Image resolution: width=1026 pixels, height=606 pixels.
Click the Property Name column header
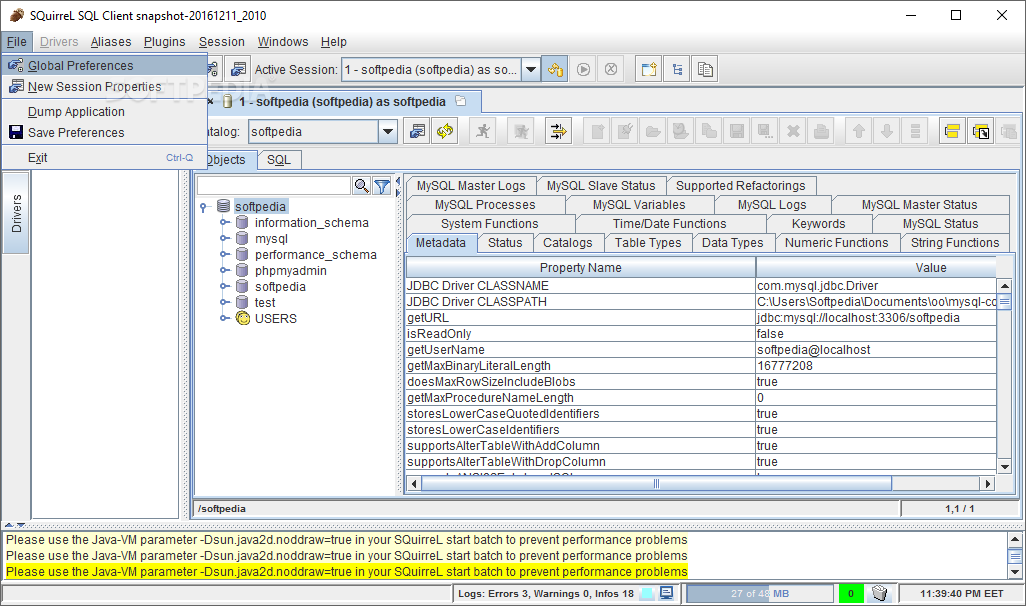pos(580,268)
